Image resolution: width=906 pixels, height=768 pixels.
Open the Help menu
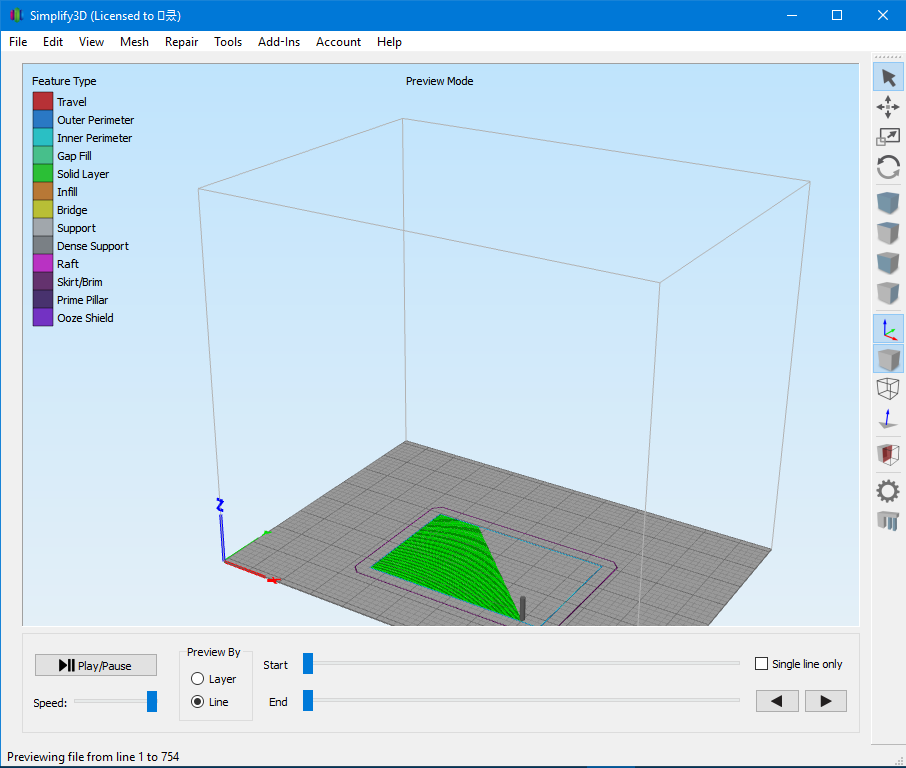[389, 42]
